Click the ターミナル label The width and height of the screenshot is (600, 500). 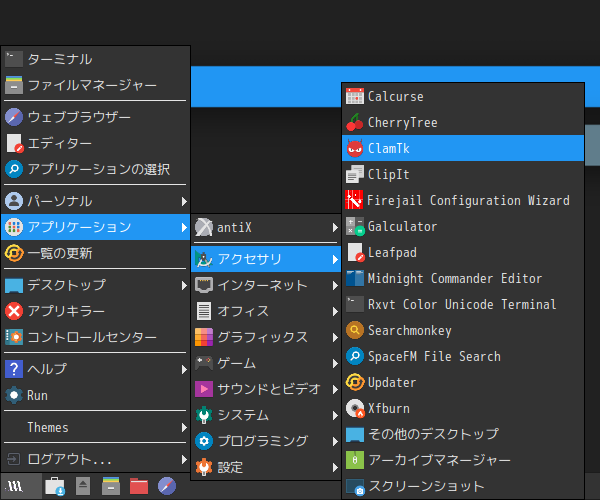click(60, 59)
